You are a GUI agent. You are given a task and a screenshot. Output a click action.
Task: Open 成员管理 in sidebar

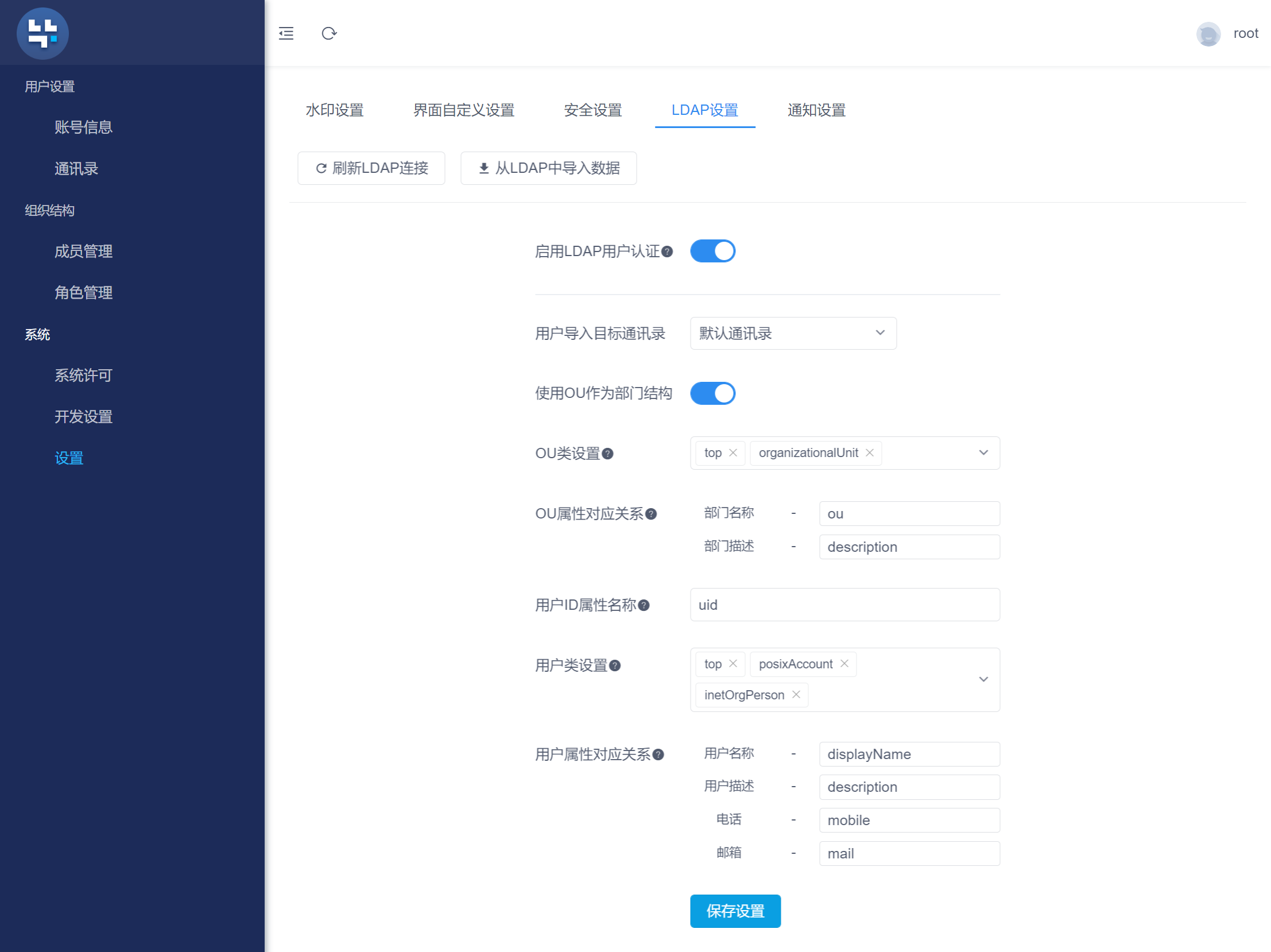83,251
